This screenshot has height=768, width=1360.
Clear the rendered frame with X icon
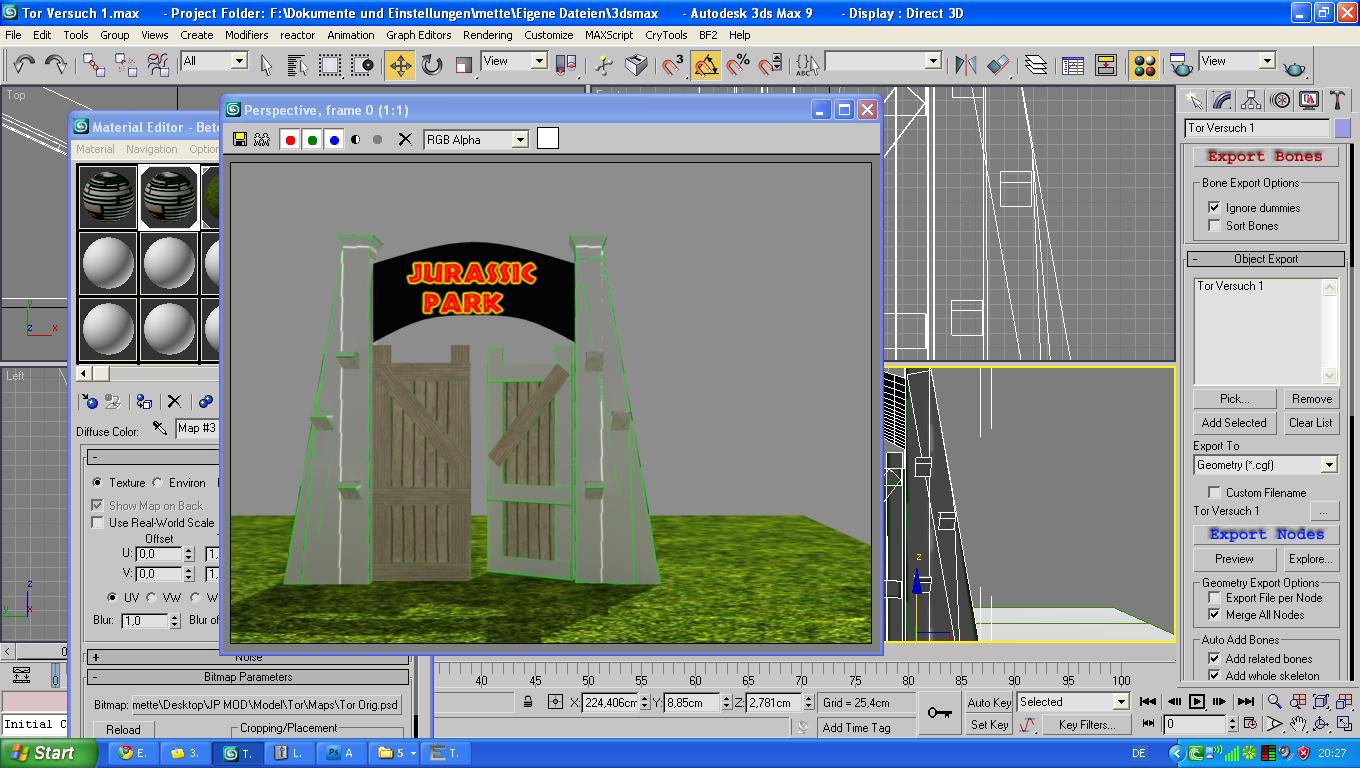[x=405, y=139]
